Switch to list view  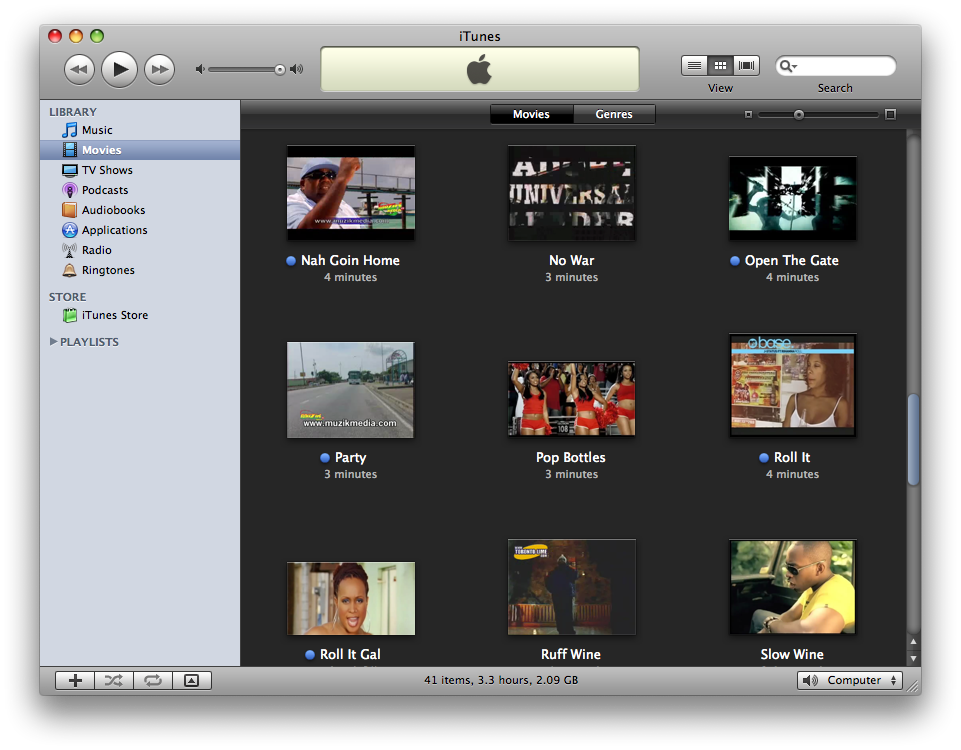[x=694, y=66]
